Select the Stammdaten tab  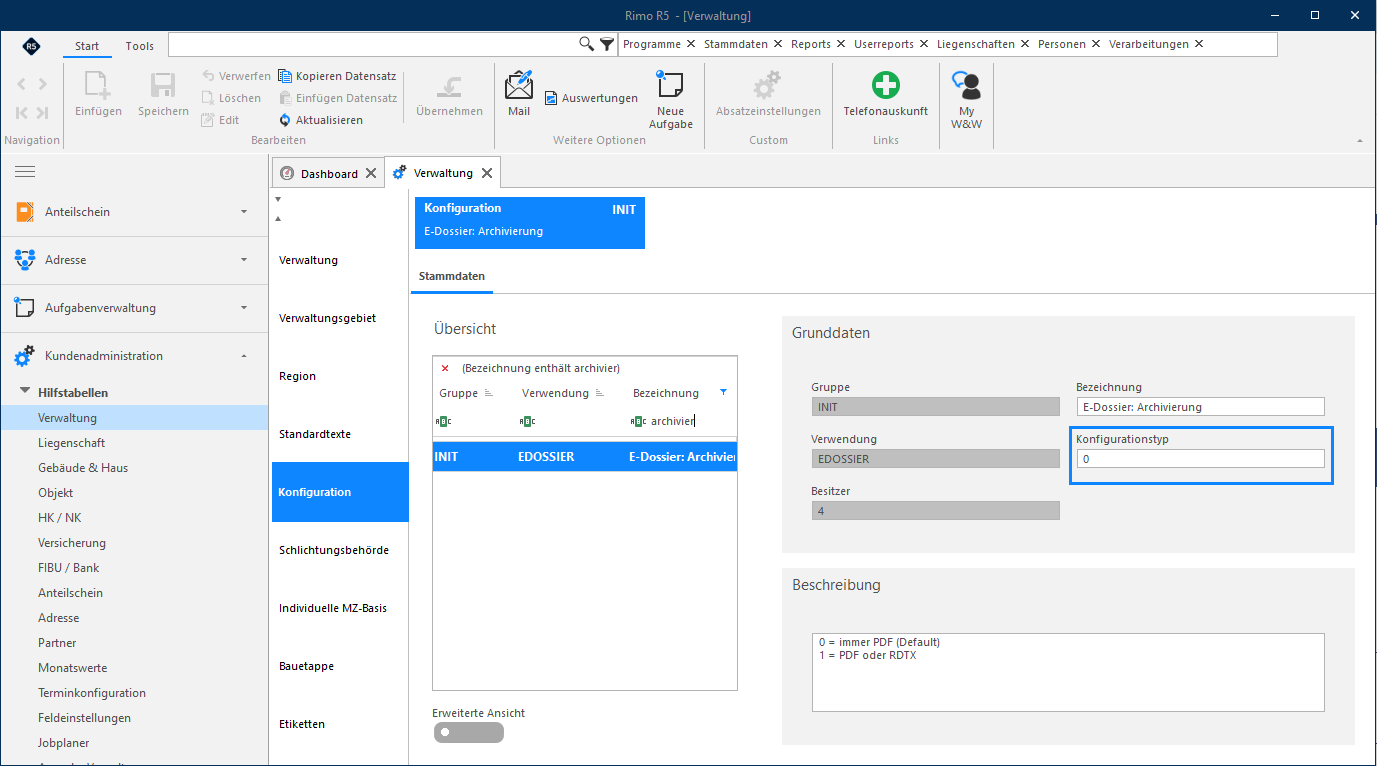[452, 275]
